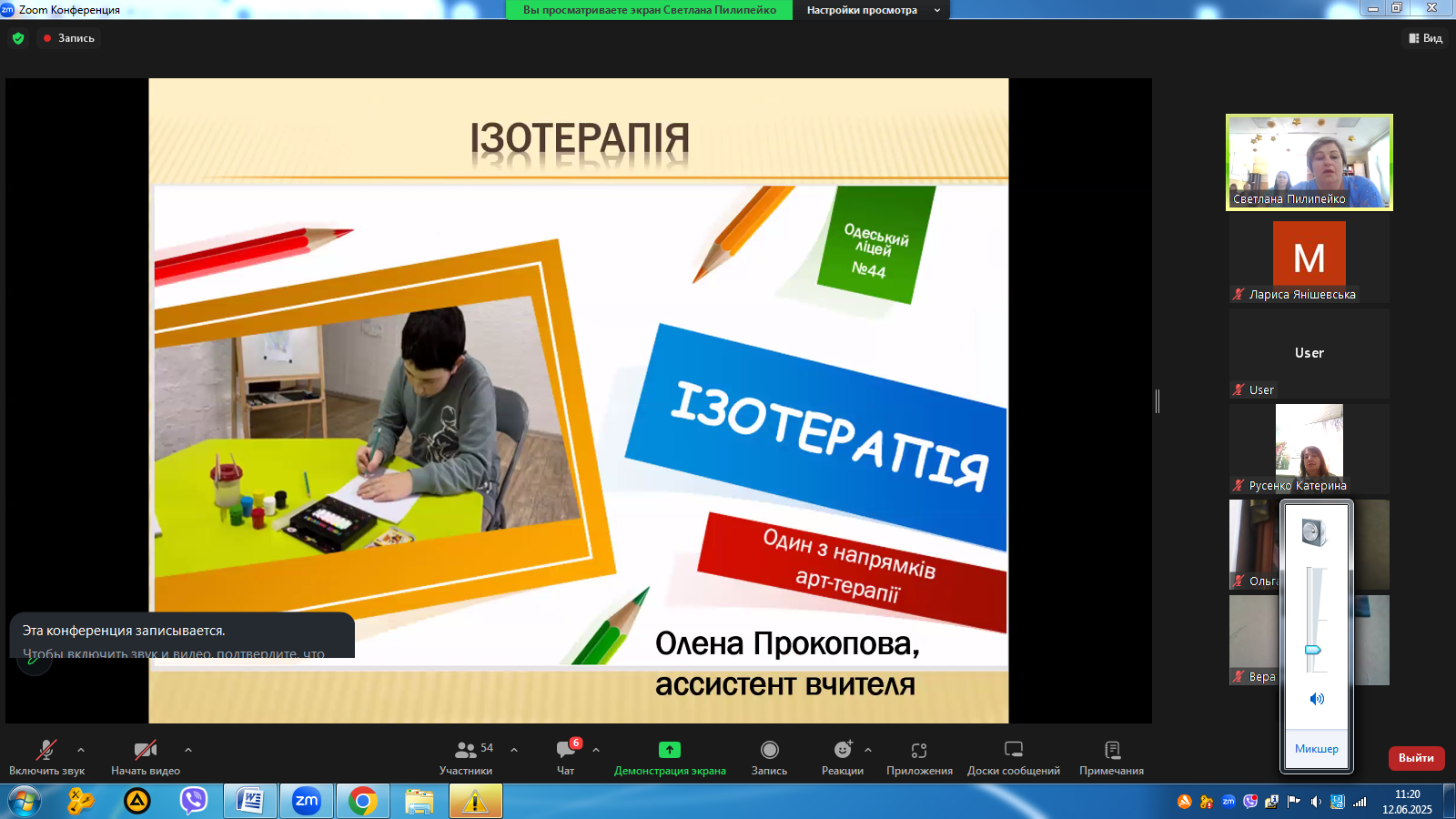This screenshot has width=1456, height=819.
Task: Click the system tray volume speaker icon
Action: (x=1316, y=802)
